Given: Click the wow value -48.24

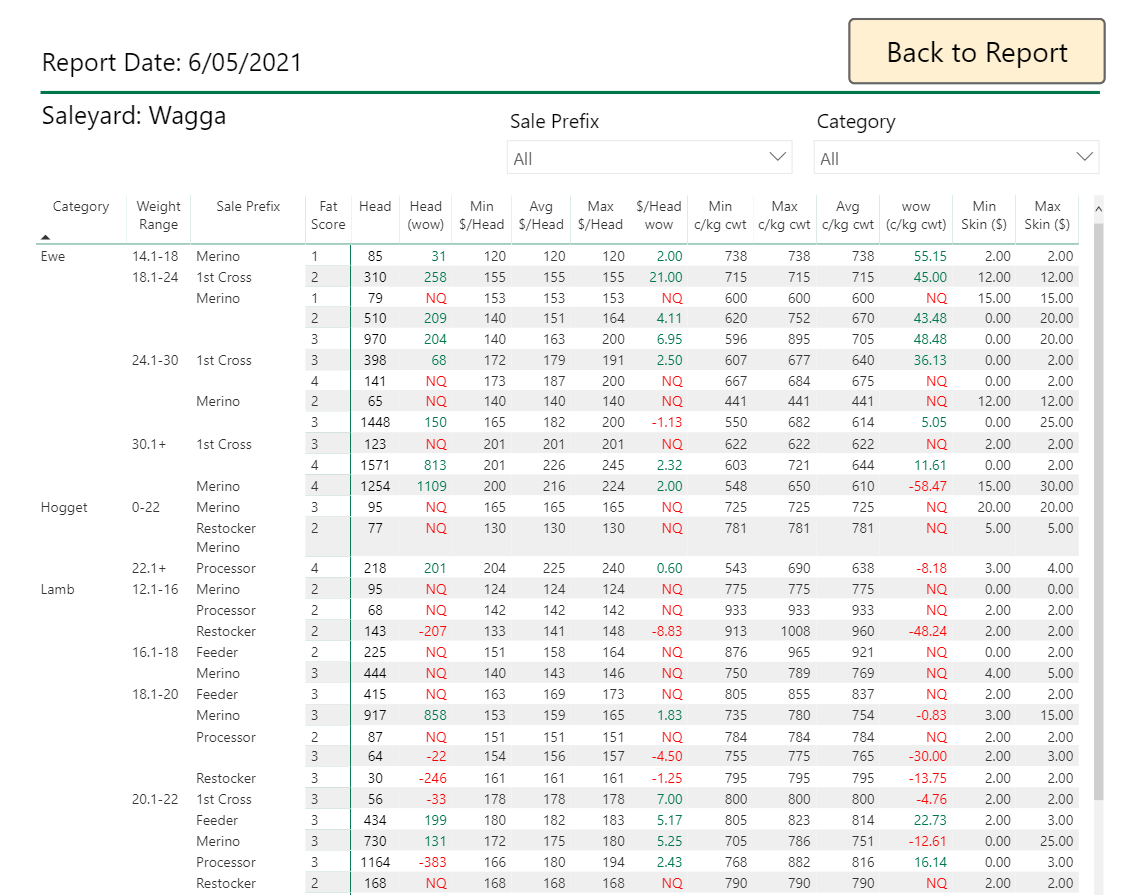Looking at the screenshot, I should point(927,631).
